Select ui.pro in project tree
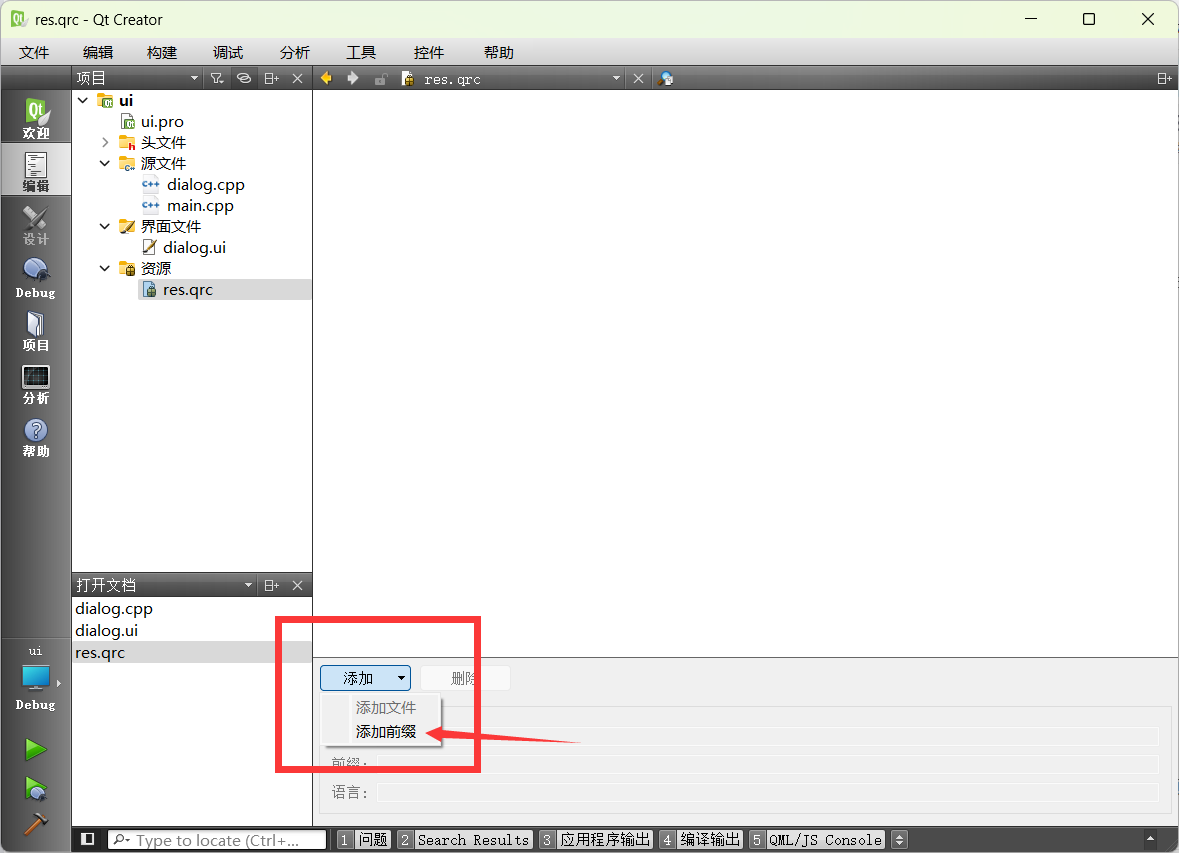1179x853 pixels. click(162, 122)
